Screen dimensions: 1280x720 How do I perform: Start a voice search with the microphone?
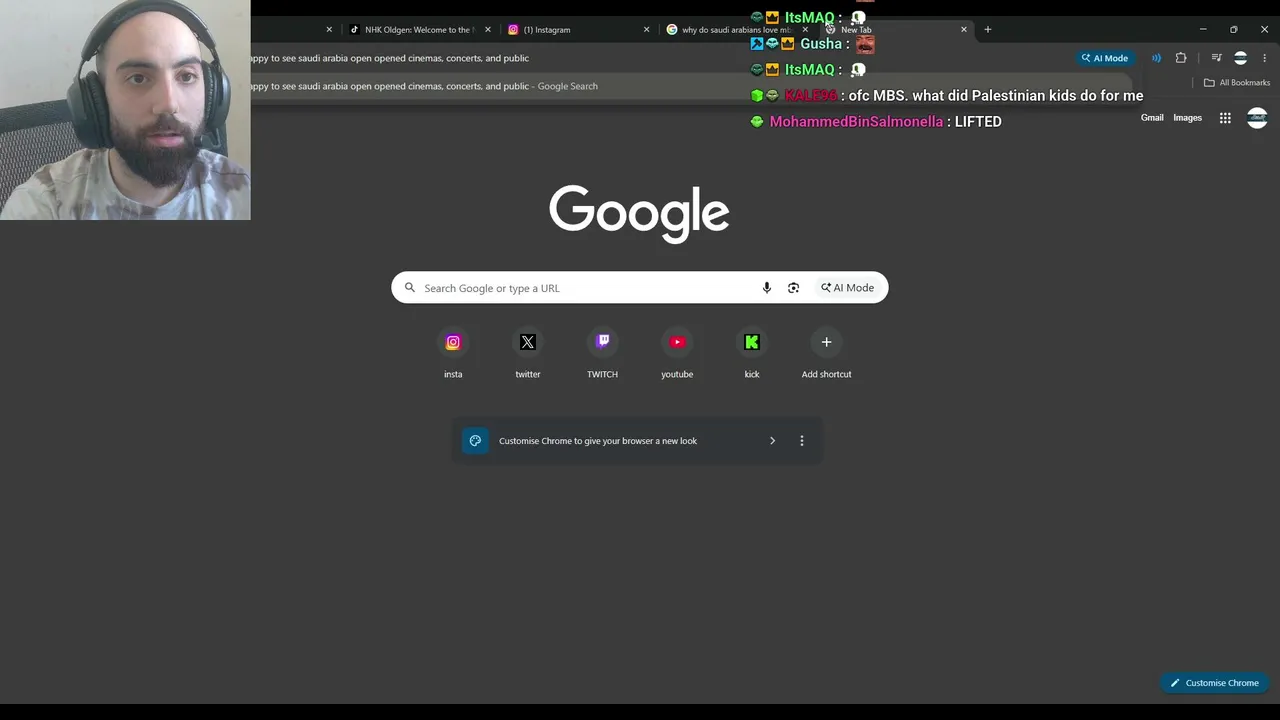767,288
